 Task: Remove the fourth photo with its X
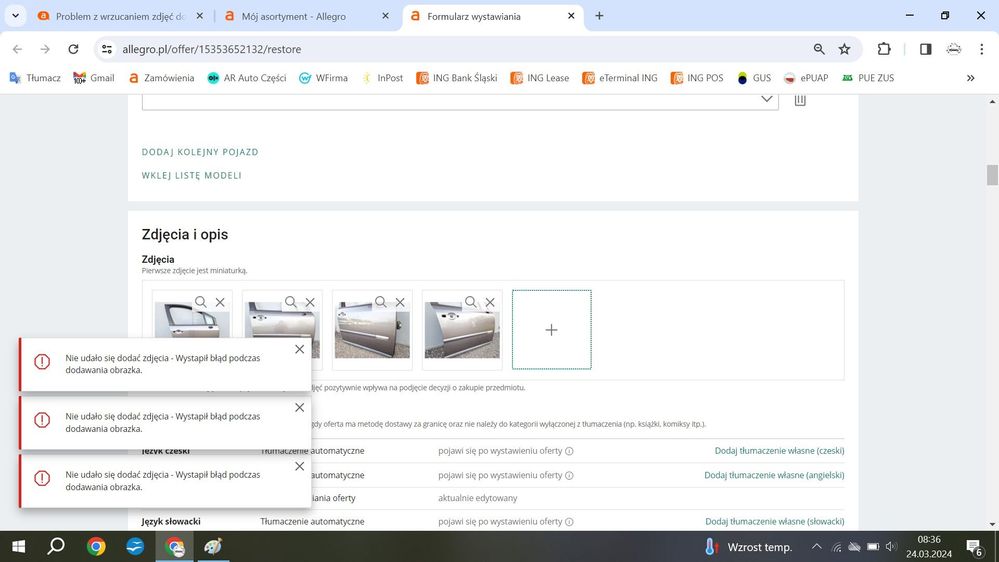point(490,302)
